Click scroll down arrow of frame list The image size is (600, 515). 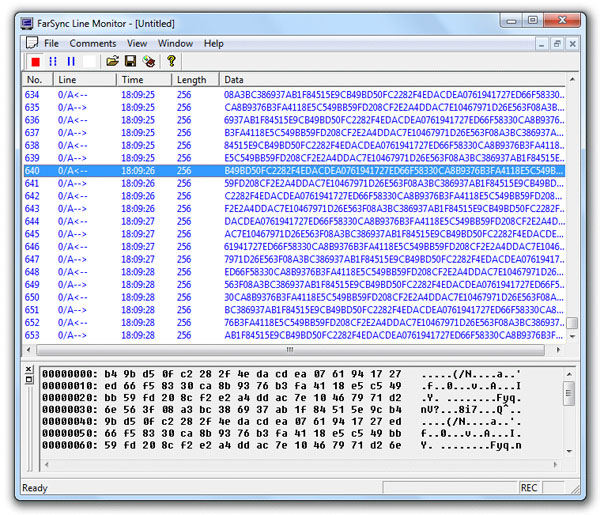pyautogui.click(x=572, y=336)
